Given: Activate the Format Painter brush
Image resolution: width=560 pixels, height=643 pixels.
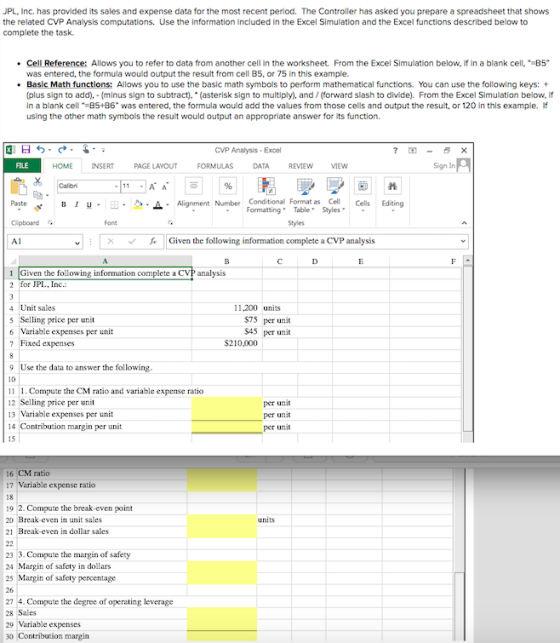Looking at the screenshot, I should pyautogui.click(x=38, y=207).
